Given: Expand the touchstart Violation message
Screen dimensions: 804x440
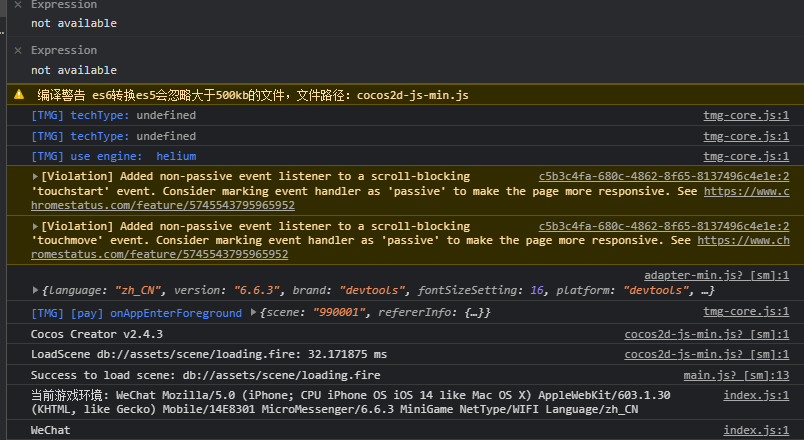Looking at the screenshot, I should (x=36, y=176).
